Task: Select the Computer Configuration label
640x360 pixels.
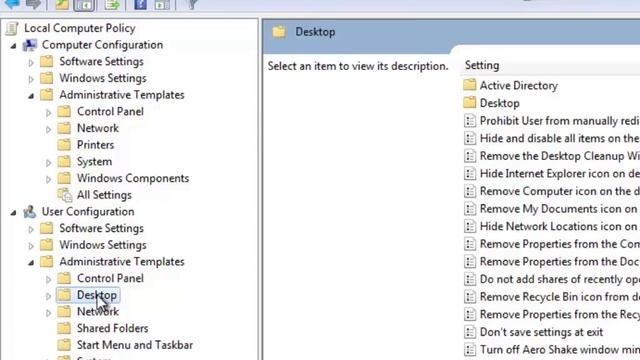Action: click(x=102, y=45)
